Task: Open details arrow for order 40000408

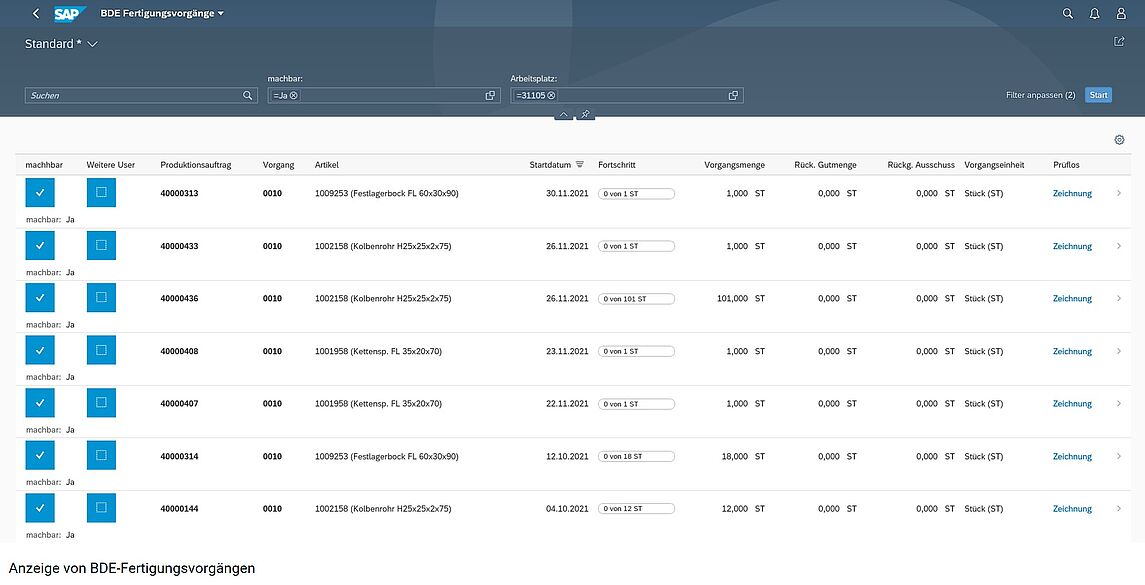Action: [x=1119, y=351]
